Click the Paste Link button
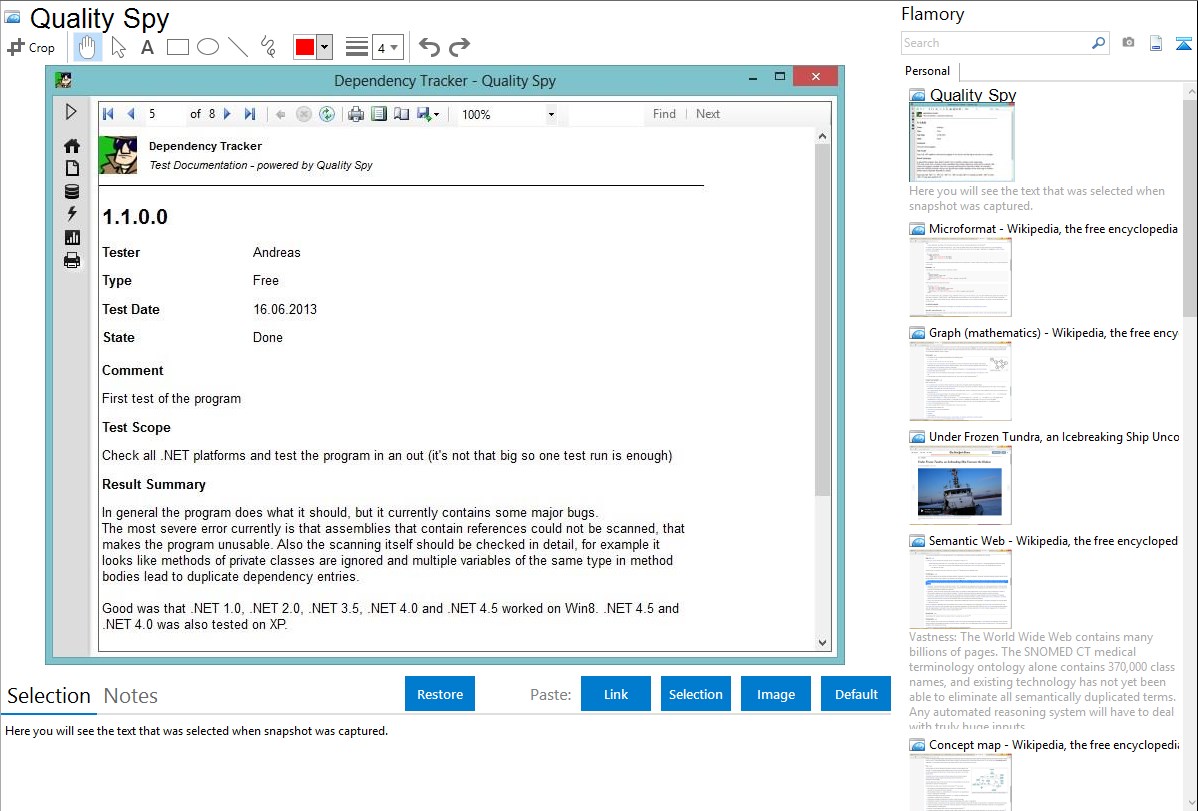1198x811 pixels. [x=616, y=694]
